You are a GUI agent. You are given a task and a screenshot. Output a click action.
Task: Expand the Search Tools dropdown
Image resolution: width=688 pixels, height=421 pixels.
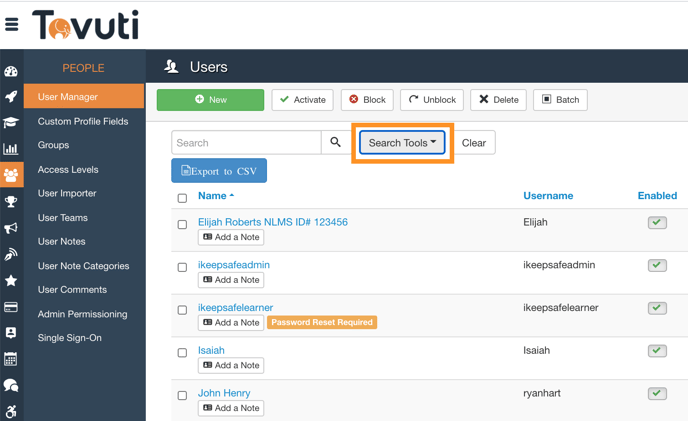pyautogui.click(x=403, y=143)
